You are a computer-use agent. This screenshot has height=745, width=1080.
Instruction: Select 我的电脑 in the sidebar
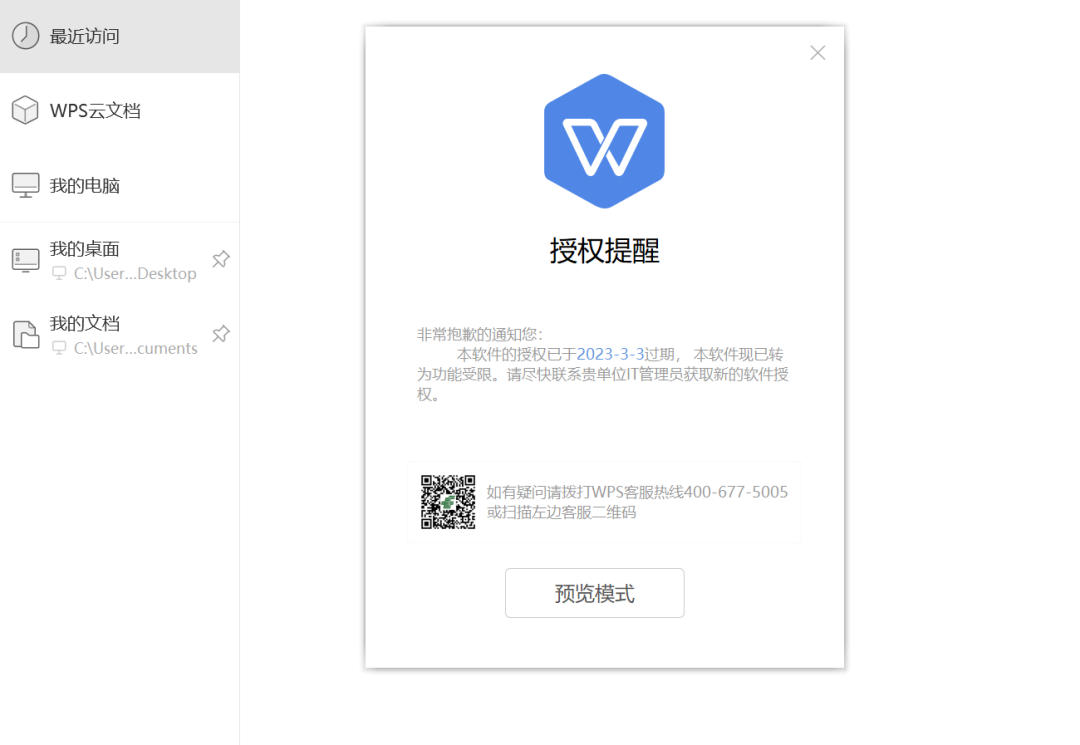tap(119, 185)
